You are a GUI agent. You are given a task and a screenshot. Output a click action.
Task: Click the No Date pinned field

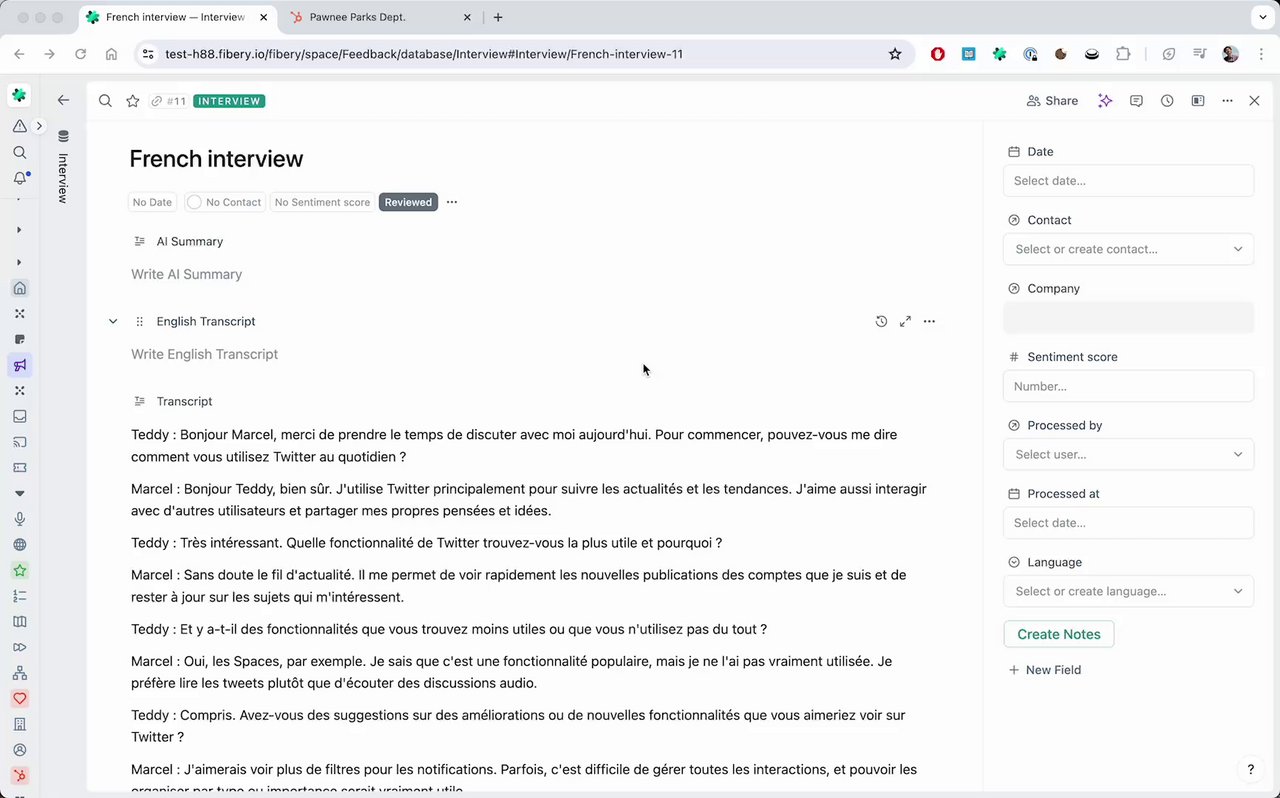tap(152, 202)
